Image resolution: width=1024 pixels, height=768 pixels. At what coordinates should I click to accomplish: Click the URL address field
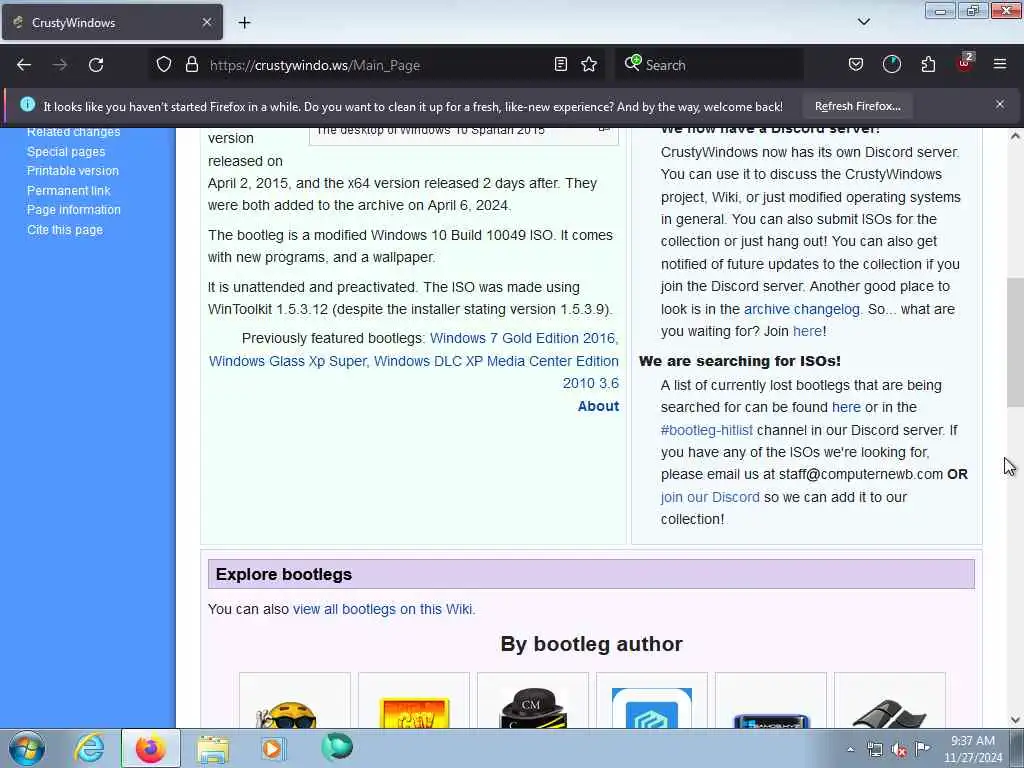pyautogui.click(x=379, y=65)
